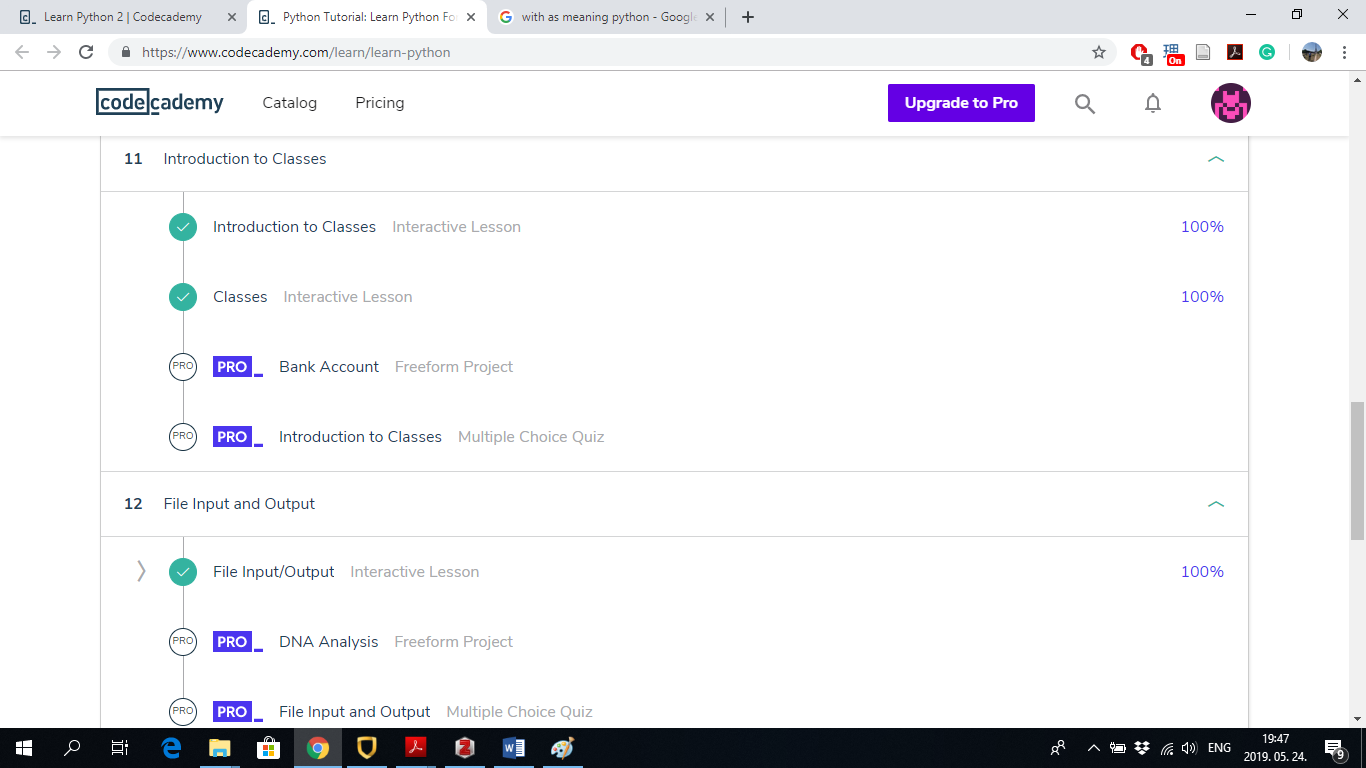The height and width of the screenshot is (768, 1366).
Task: Click the green checkmark for Introduction to Classes lesson
Action: (183, 227)
